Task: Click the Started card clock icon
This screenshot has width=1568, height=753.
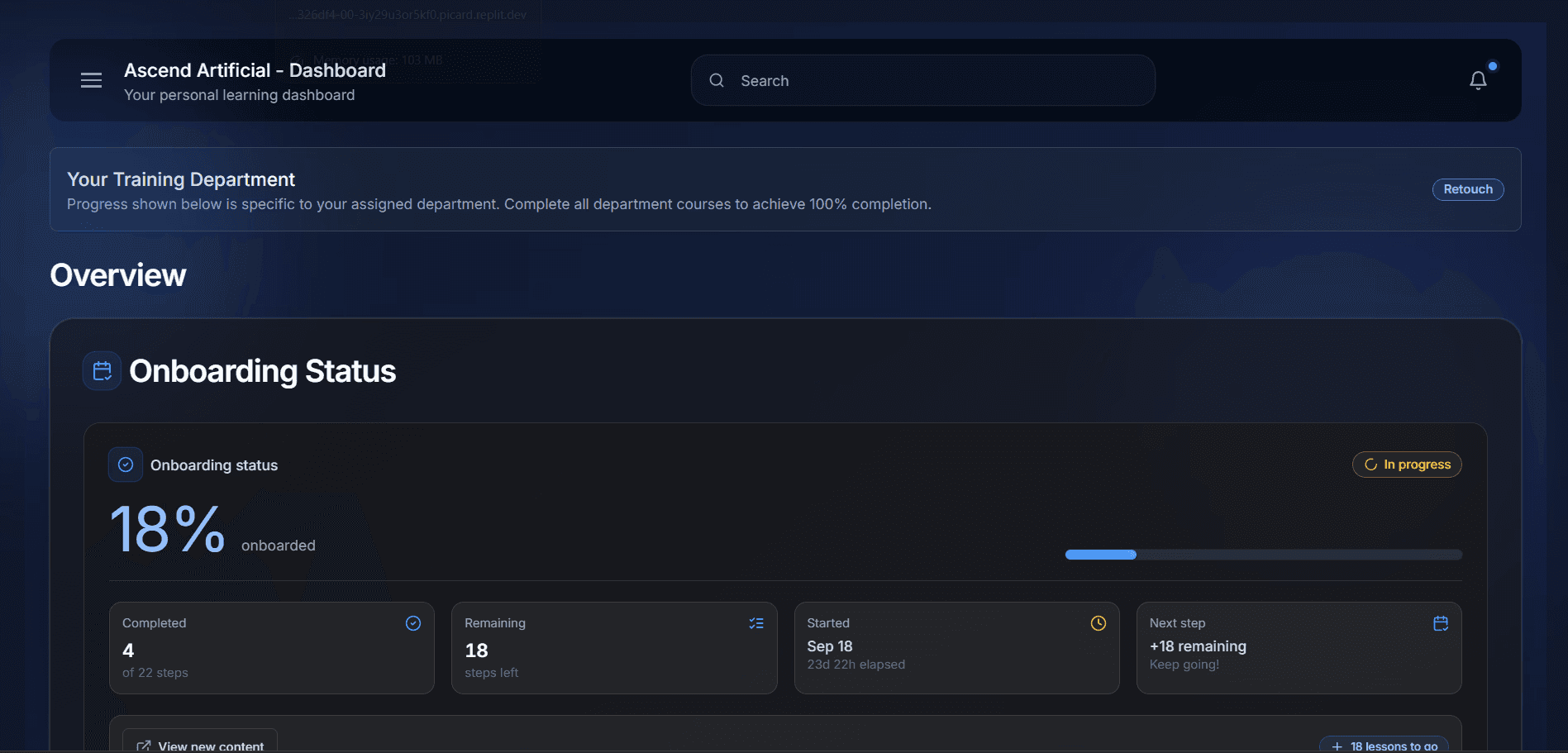Action: tap(1099, 623)
